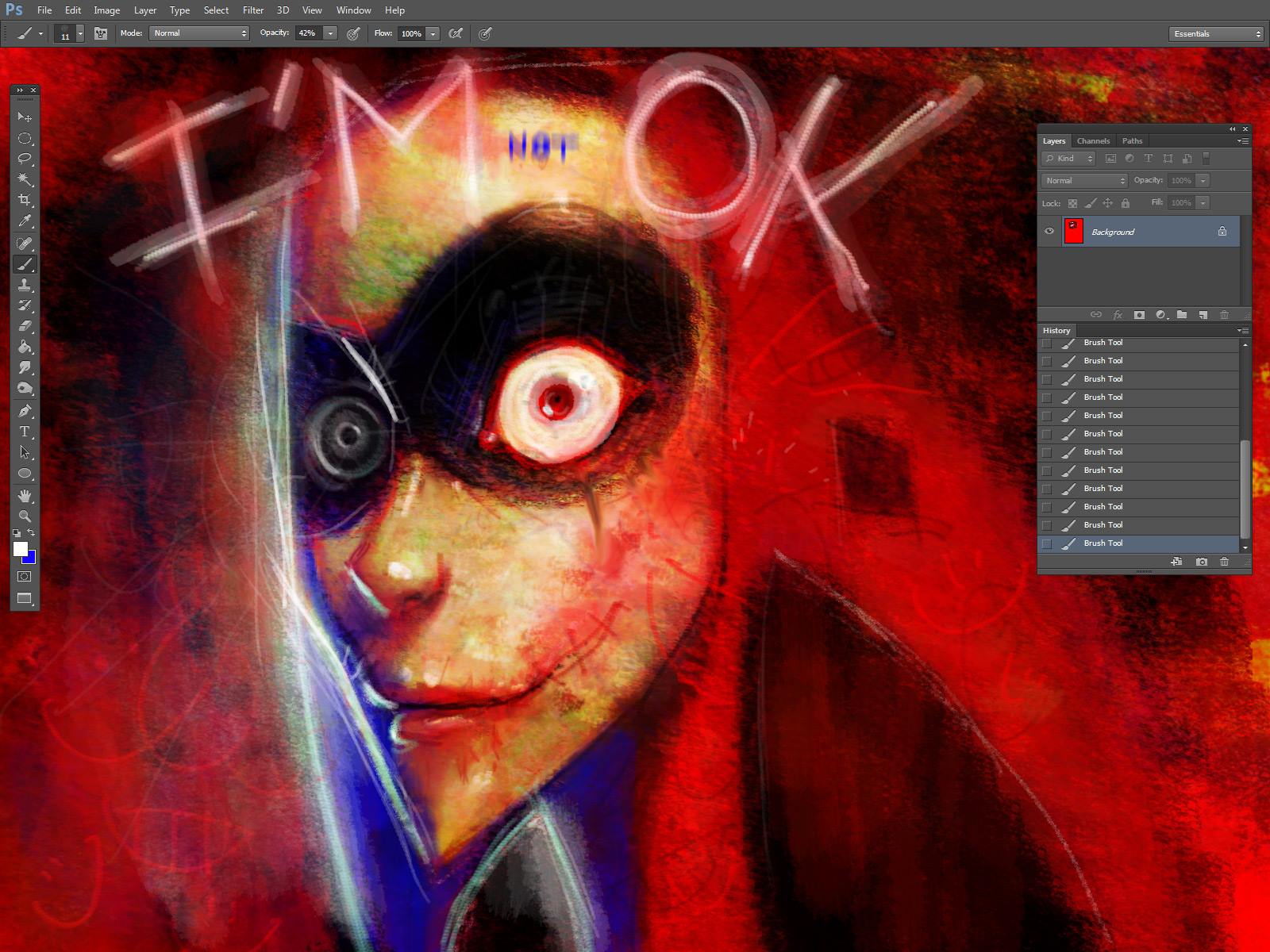Switch to the Channels tab
The height and width of the screenshot is (952, 1270).
click(x=1093, y=141)
